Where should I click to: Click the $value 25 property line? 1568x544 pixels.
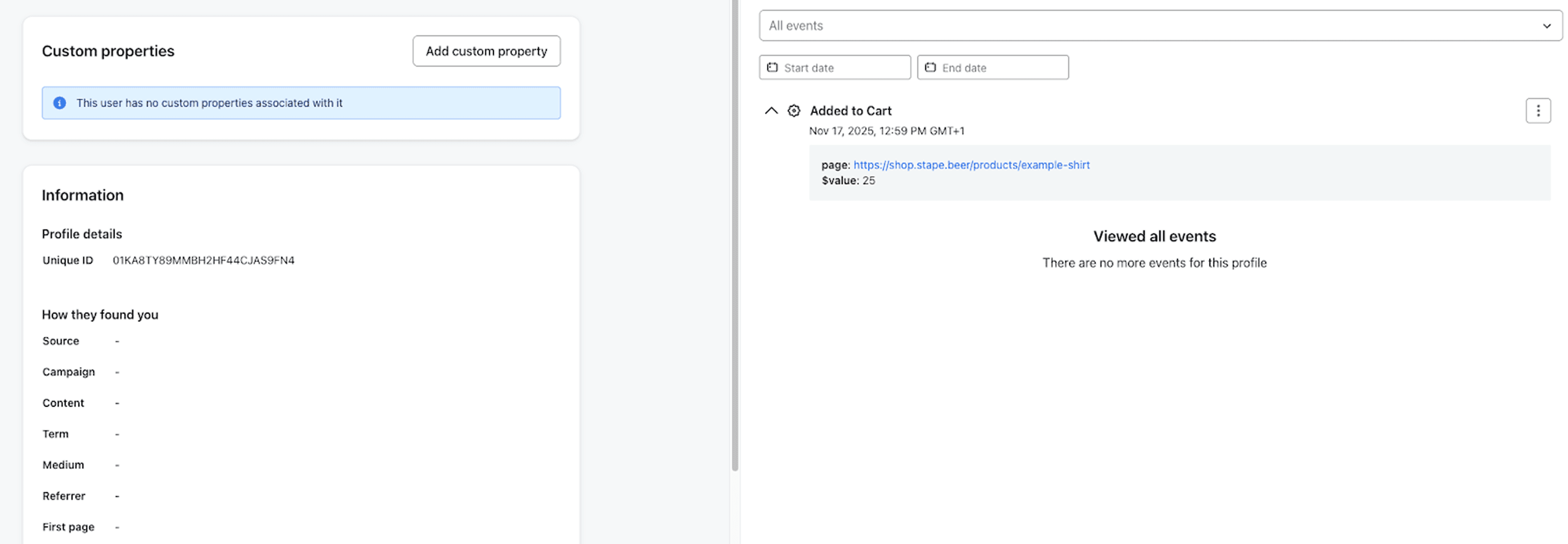[848, 181]
